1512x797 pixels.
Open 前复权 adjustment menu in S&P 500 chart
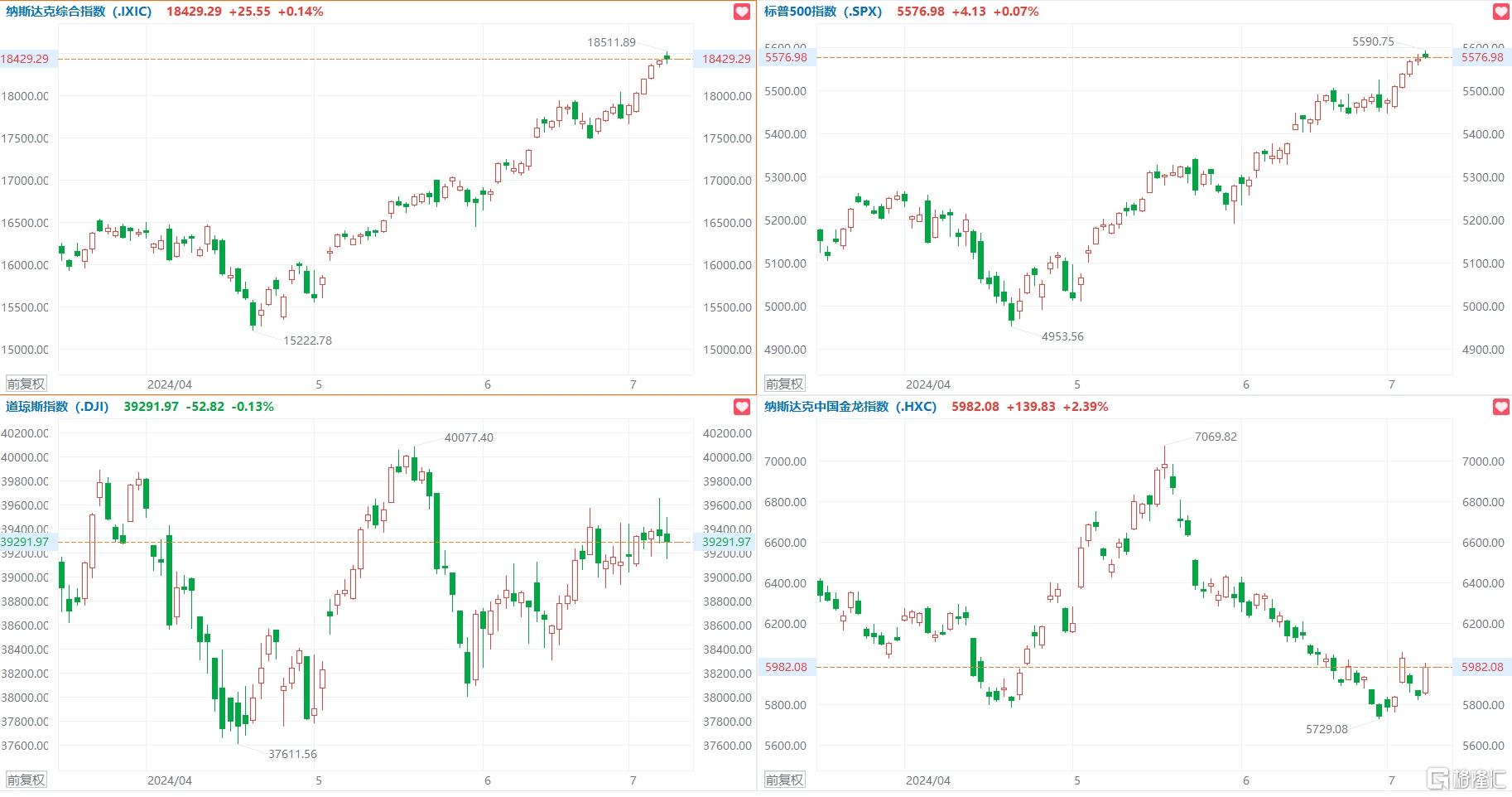tap(784, 384)
